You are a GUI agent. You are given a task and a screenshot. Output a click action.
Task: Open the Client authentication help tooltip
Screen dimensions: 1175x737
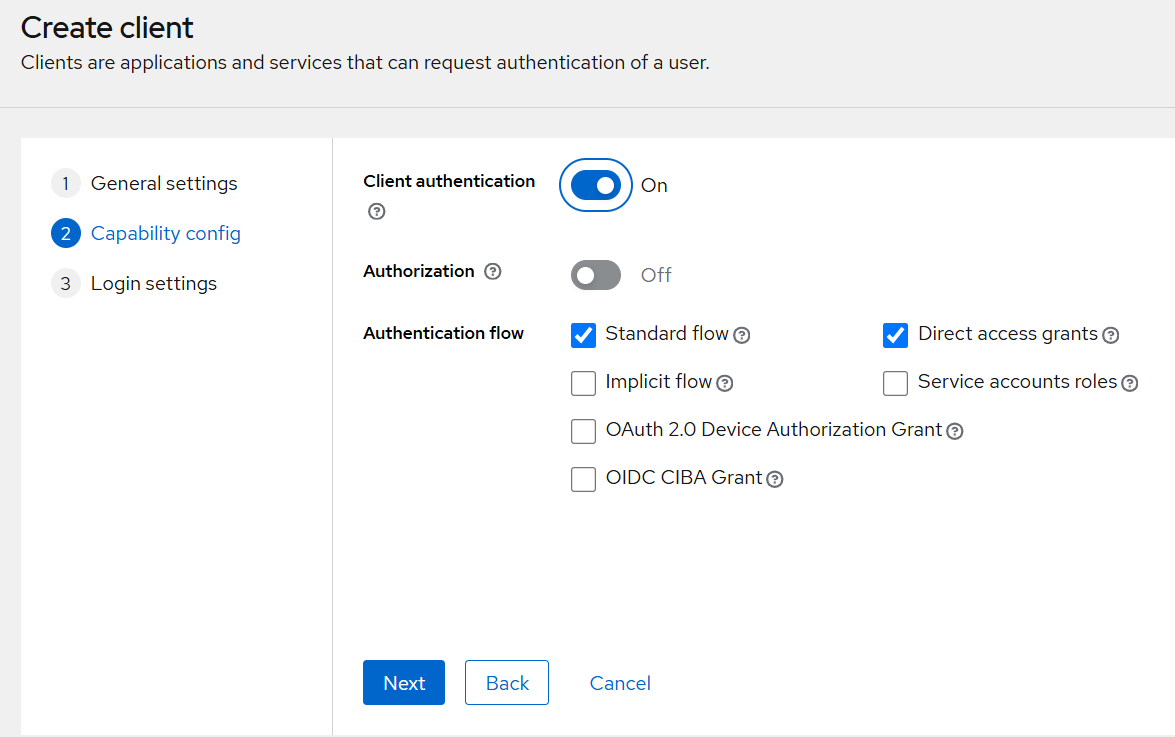[x=376, y=211]
